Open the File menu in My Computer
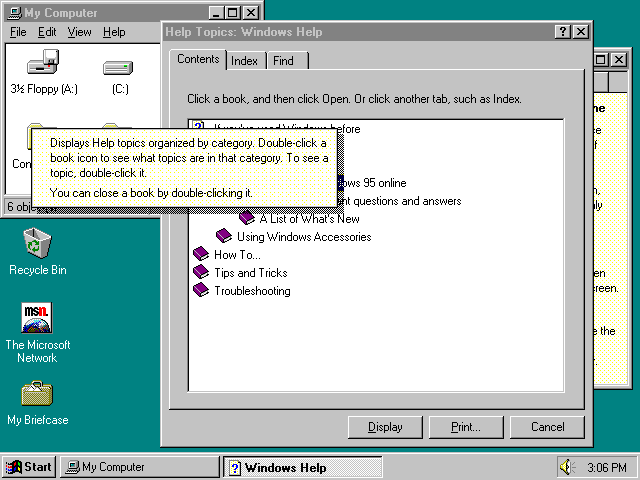This screenshot has height=480, width=640. pos(18,32)
